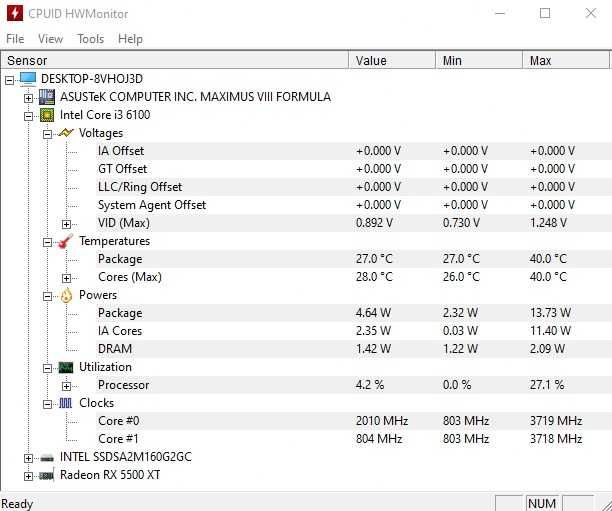Screen dimensions: 612x511
Task: Click the 0.892 V VID value
Action: coord(374,223)
